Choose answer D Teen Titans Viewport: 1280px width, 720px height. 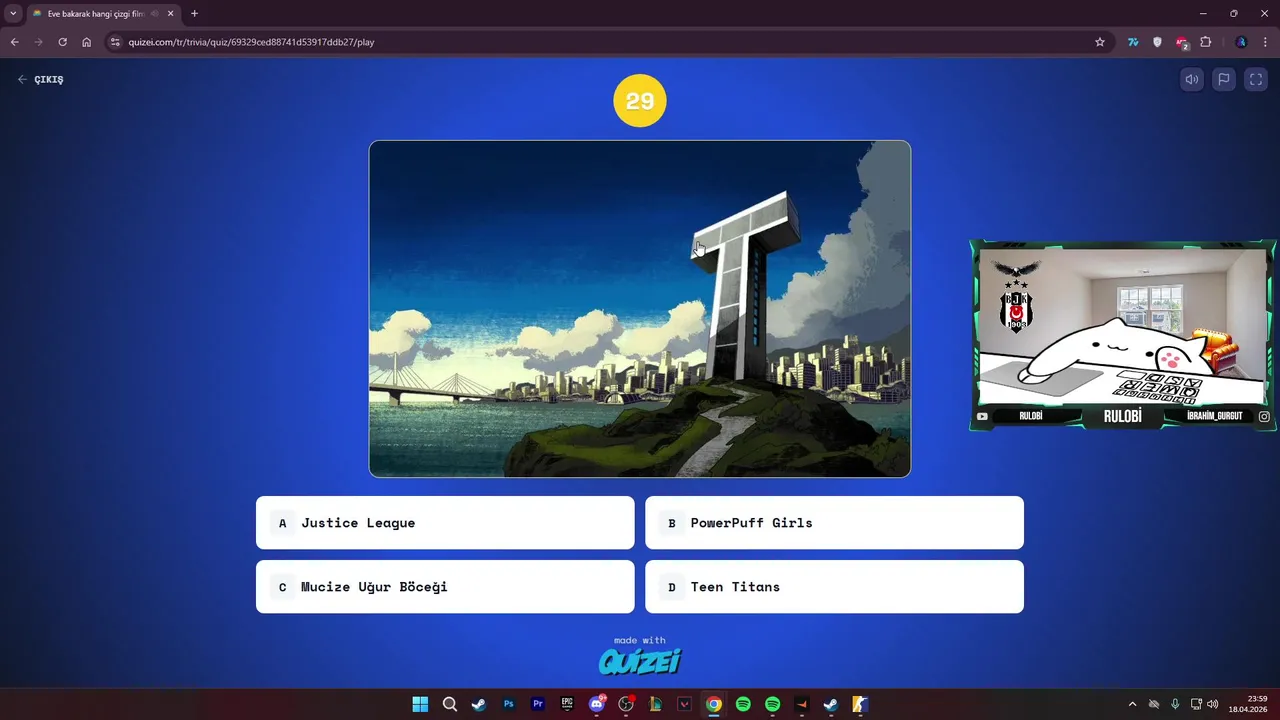coord(834,587)
